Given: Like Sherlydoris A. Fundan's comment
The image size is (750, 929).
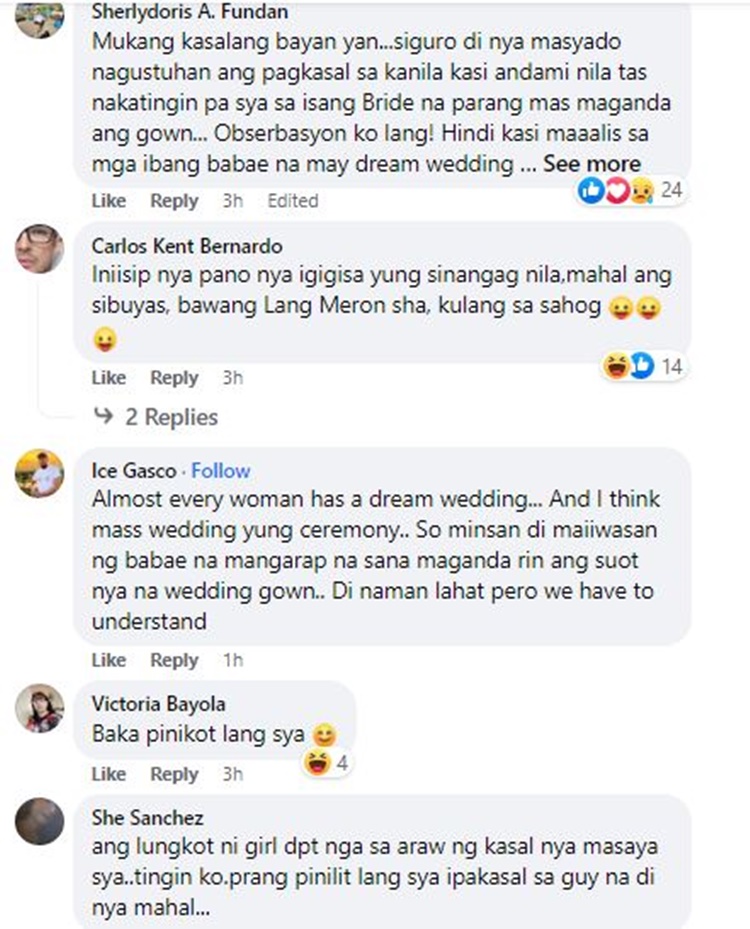Looking at the screenshot, I should click(108, 201).
